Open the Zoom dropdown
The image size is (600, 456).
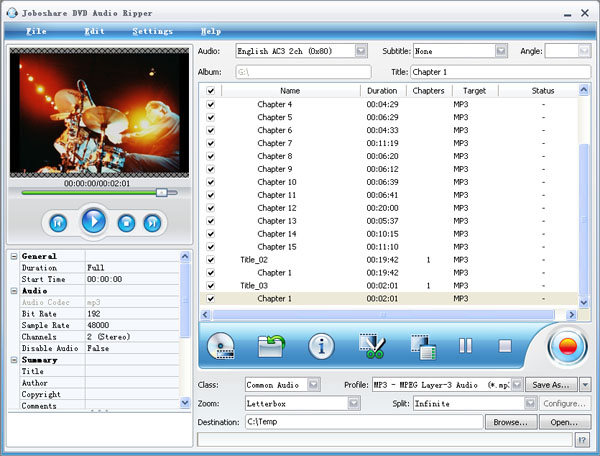pos(354,403)
